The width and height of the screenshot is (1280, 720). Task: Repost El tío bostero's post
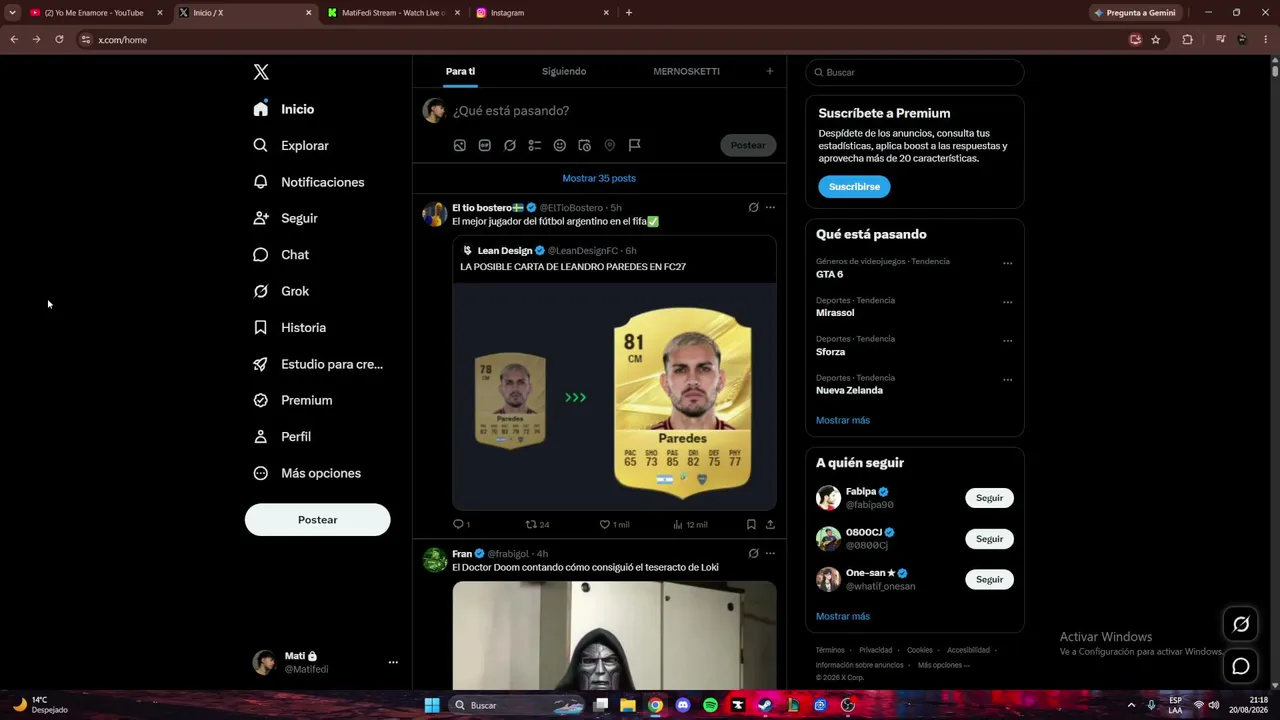coord(537,524)
